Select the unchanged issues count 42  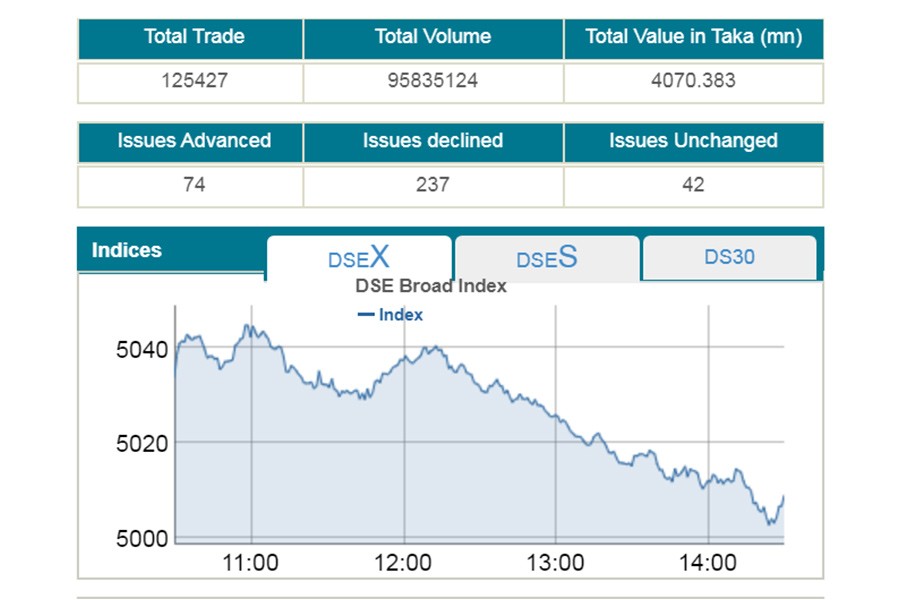(694, 185)
